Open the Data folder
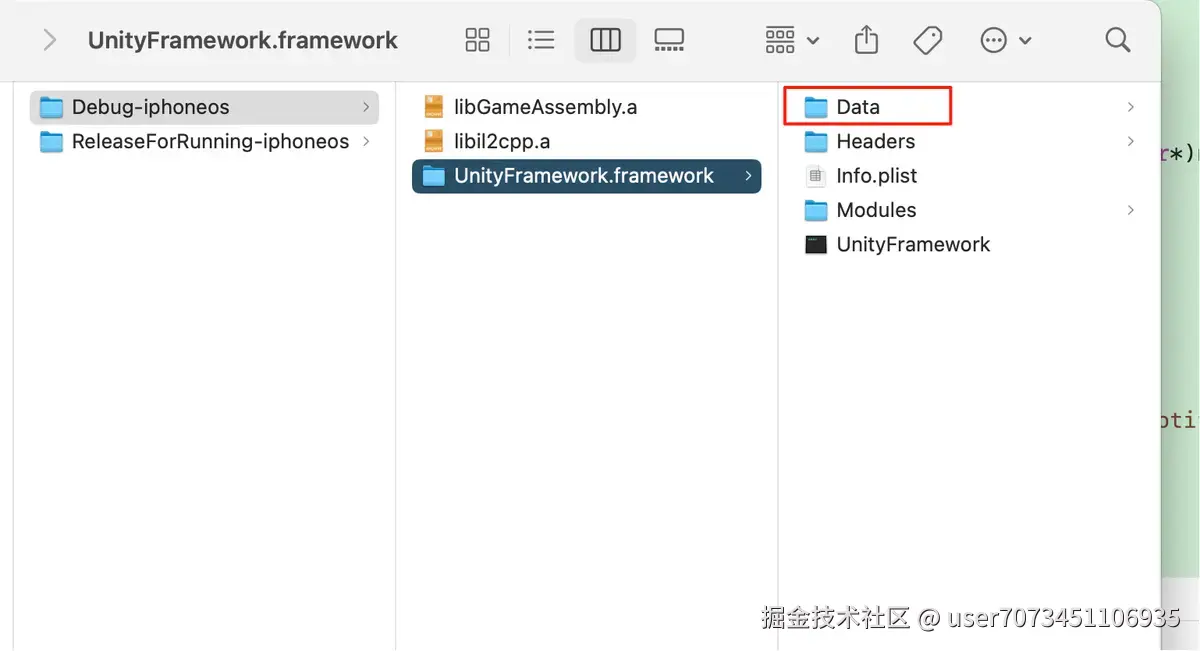This screenshot has height=651, width=1200. (857, 107)
